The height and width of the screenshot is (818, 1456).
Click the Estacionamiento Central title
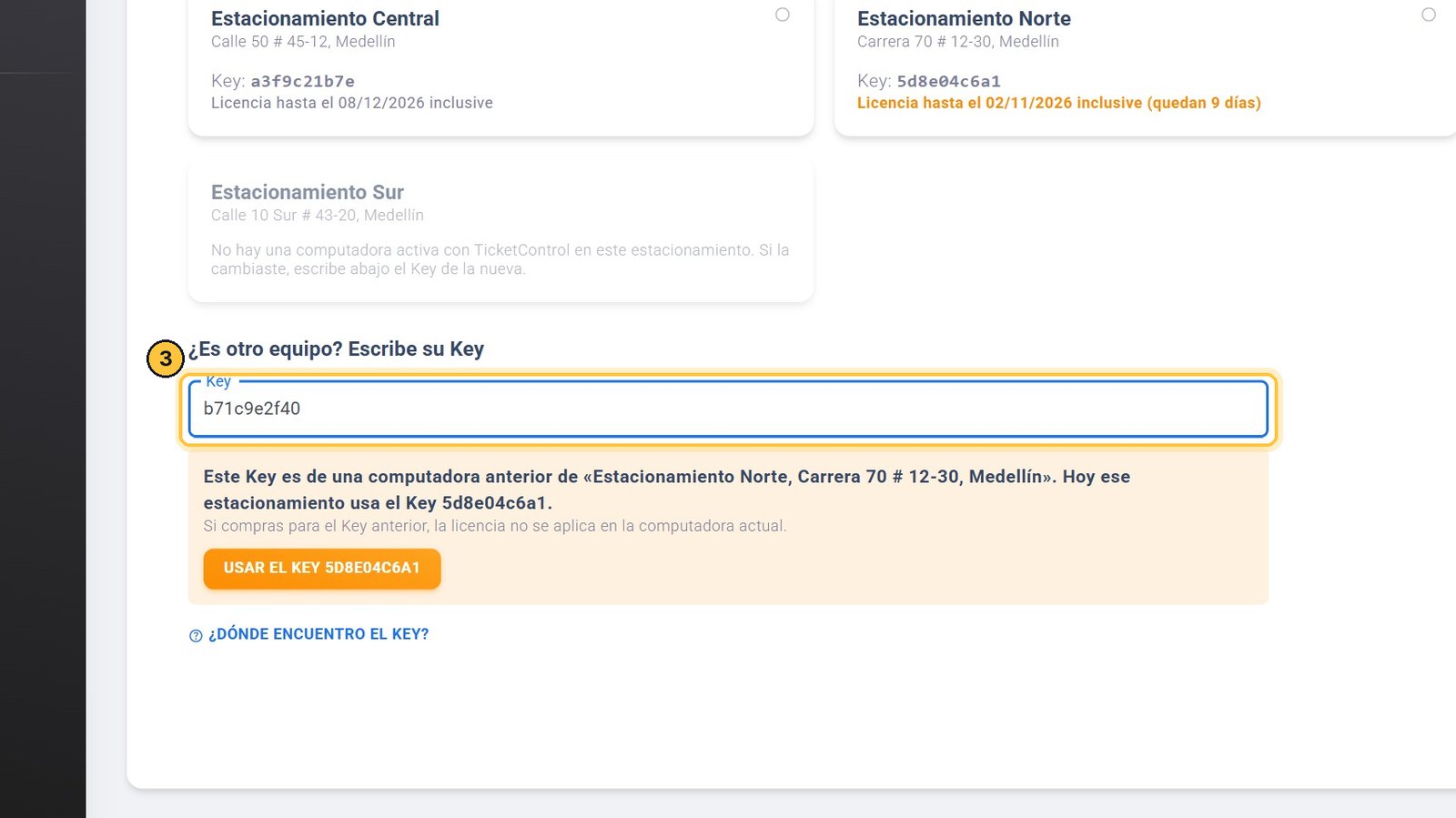point(325,18)
